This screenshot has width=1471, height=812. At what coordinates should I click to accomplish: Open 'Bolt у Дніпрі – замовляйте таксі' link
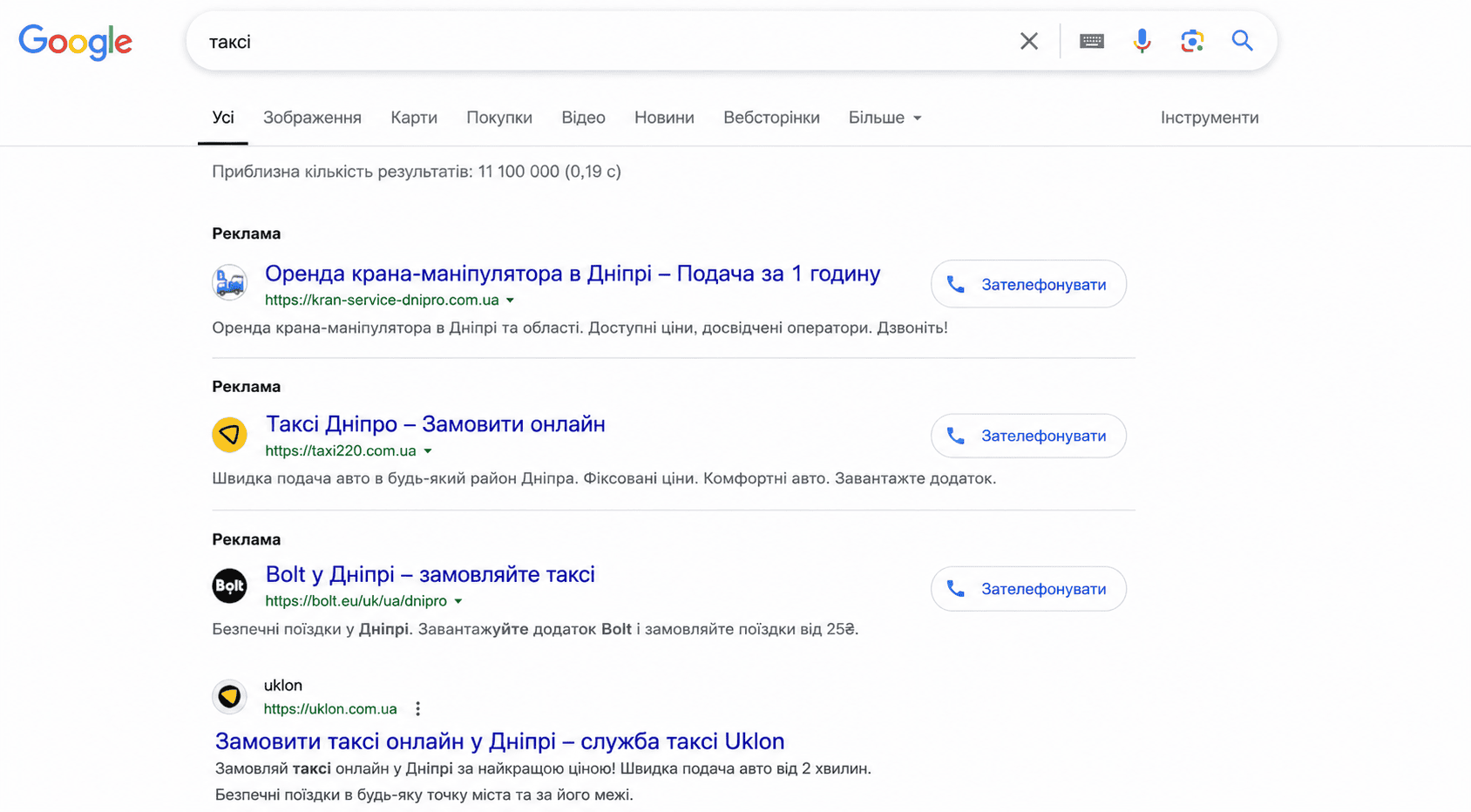[x=430, y=575]
